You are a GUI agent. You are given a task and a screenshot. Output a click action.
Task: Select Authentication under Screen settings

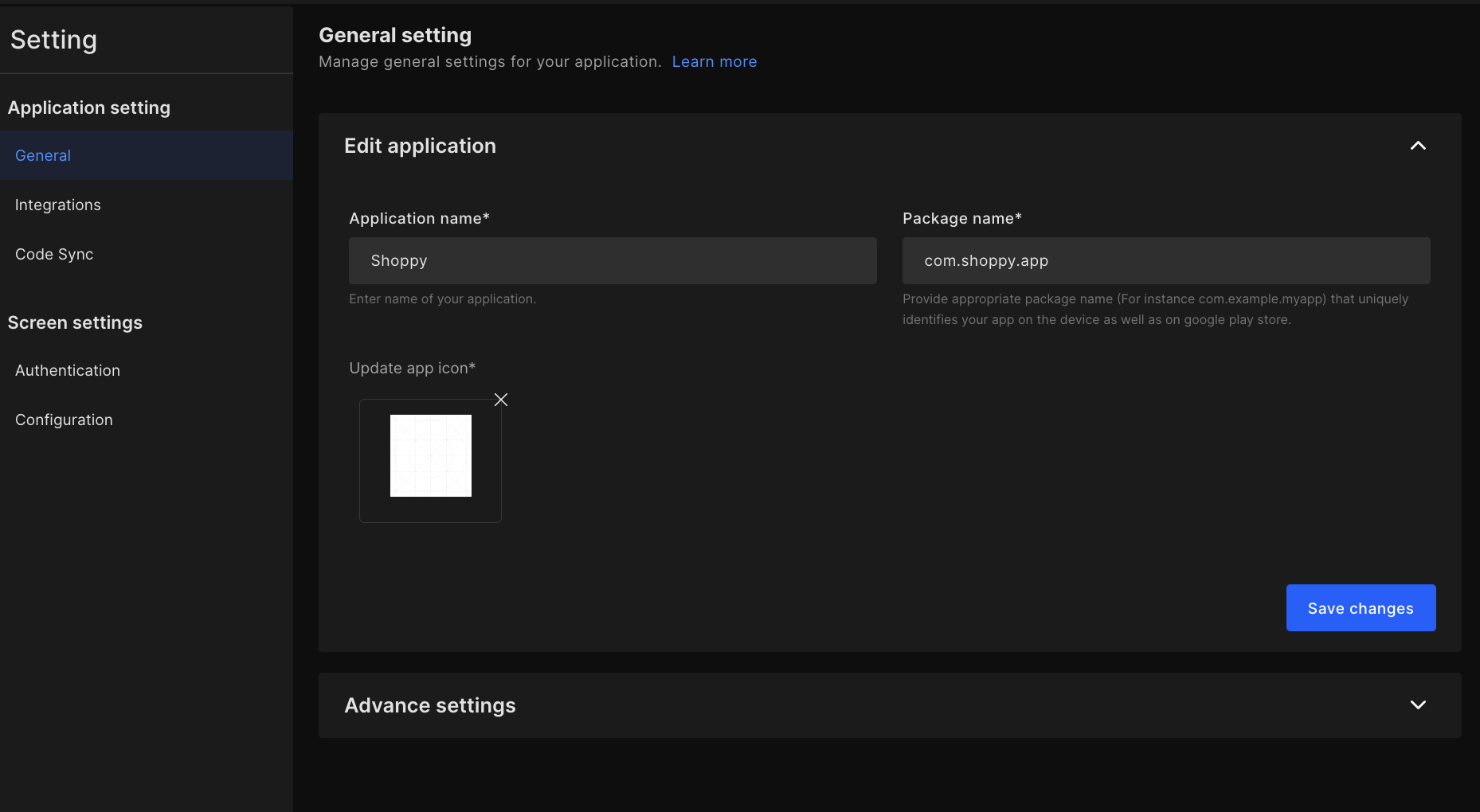147,370
